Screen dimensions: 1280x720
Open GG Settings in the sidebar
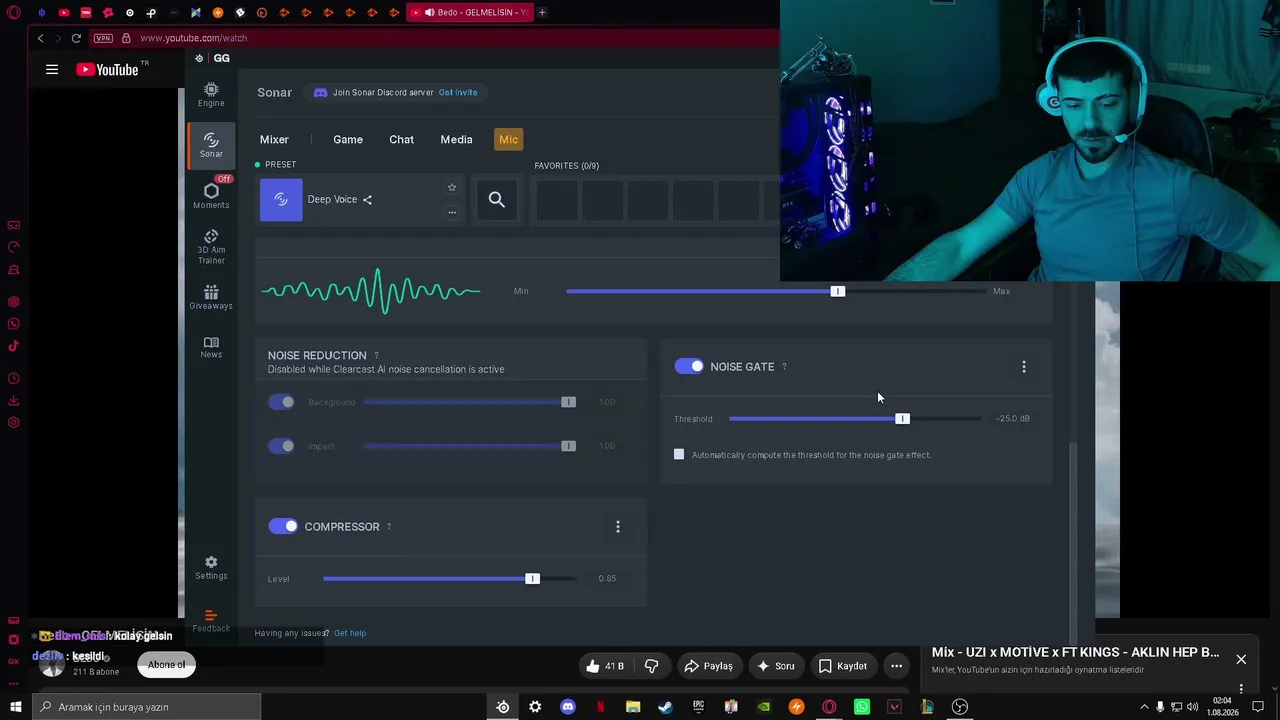coord(211,567)
